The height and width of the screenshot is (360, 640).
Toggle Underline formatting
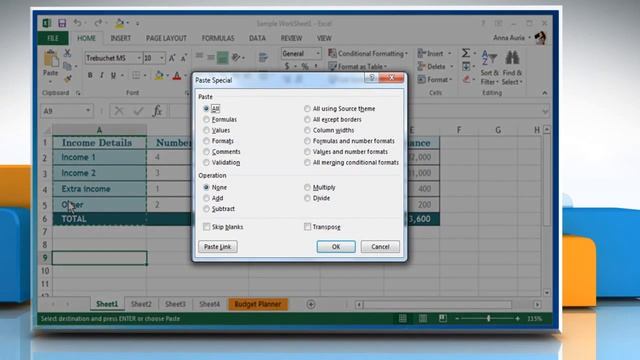(113, 75)
